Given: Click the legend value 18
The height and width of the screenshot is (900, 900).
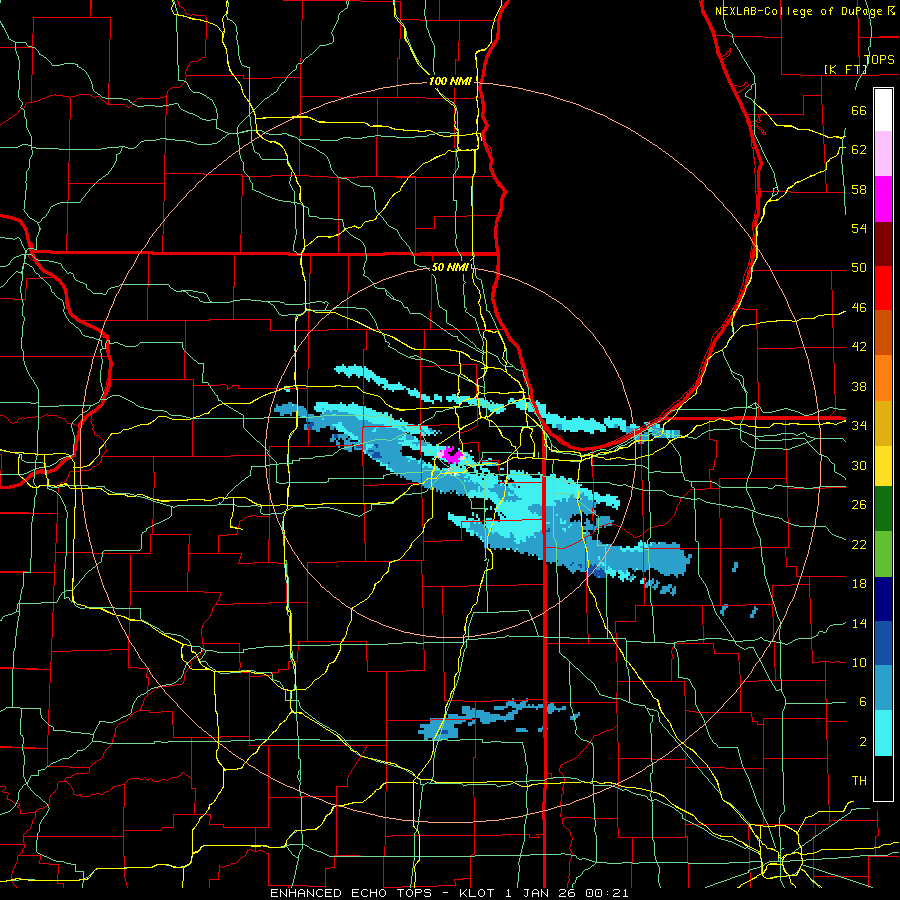Looking at the screenshot, I should click(x=859, y=584).
